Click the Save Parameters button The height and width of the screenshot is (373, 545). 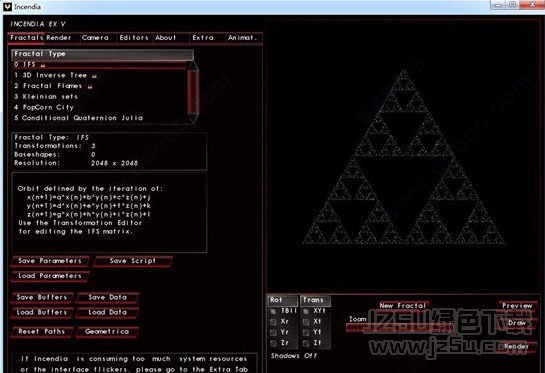coord(50,261)
